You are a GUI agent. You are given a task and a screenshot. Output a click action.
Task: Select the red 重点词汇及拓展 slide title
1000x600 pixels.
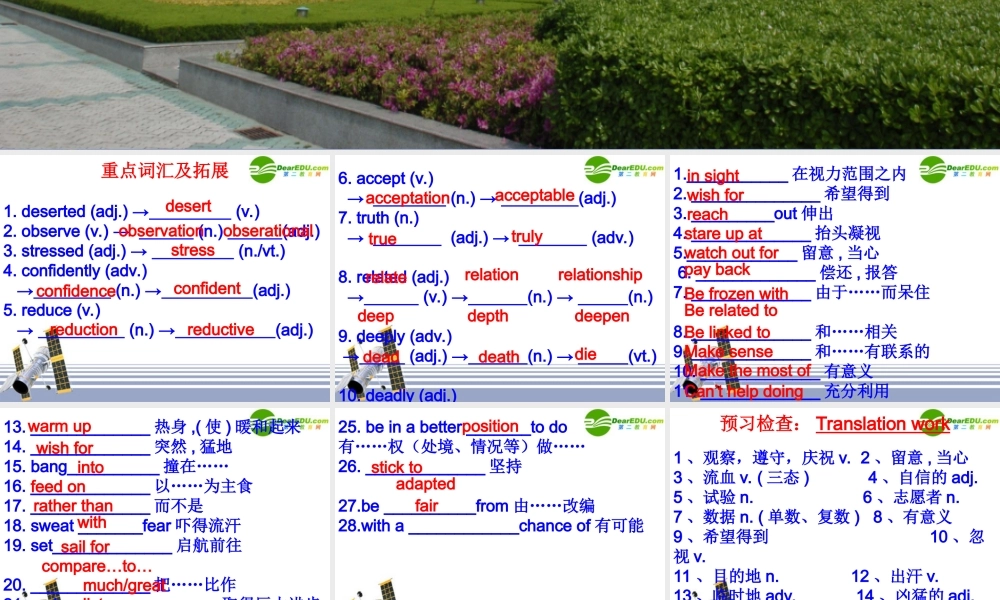point(165,170)
